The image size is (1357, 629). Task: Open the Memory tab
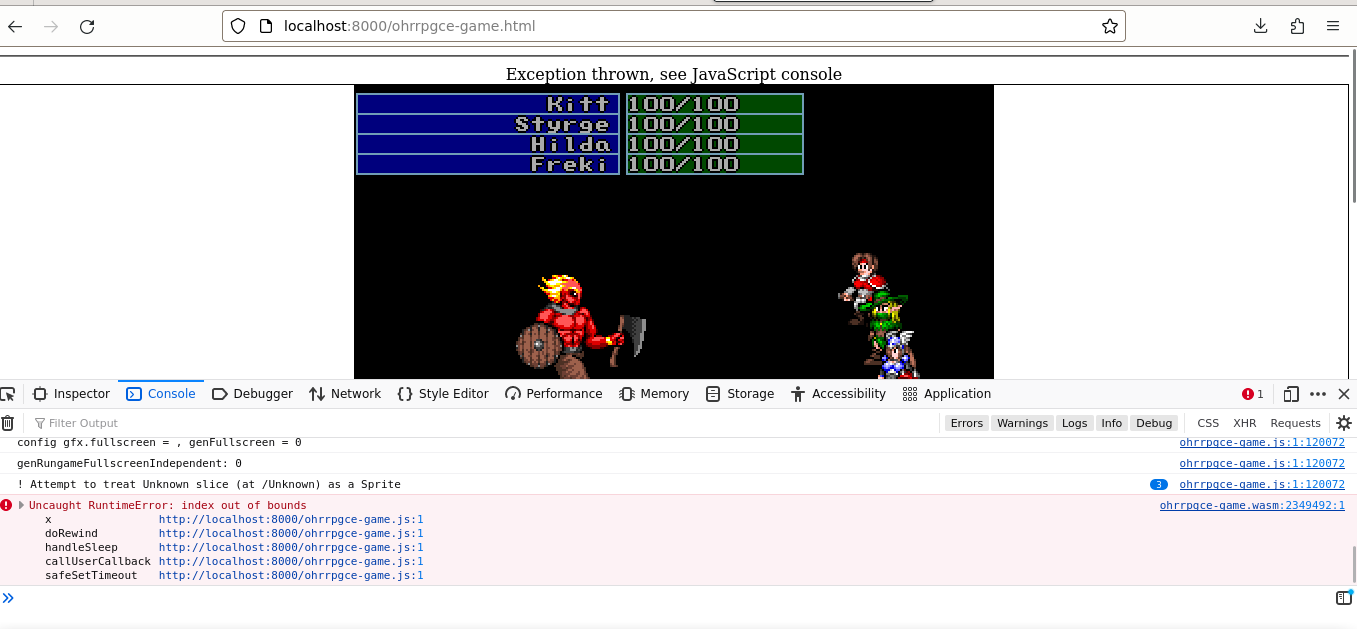point(654,394)
